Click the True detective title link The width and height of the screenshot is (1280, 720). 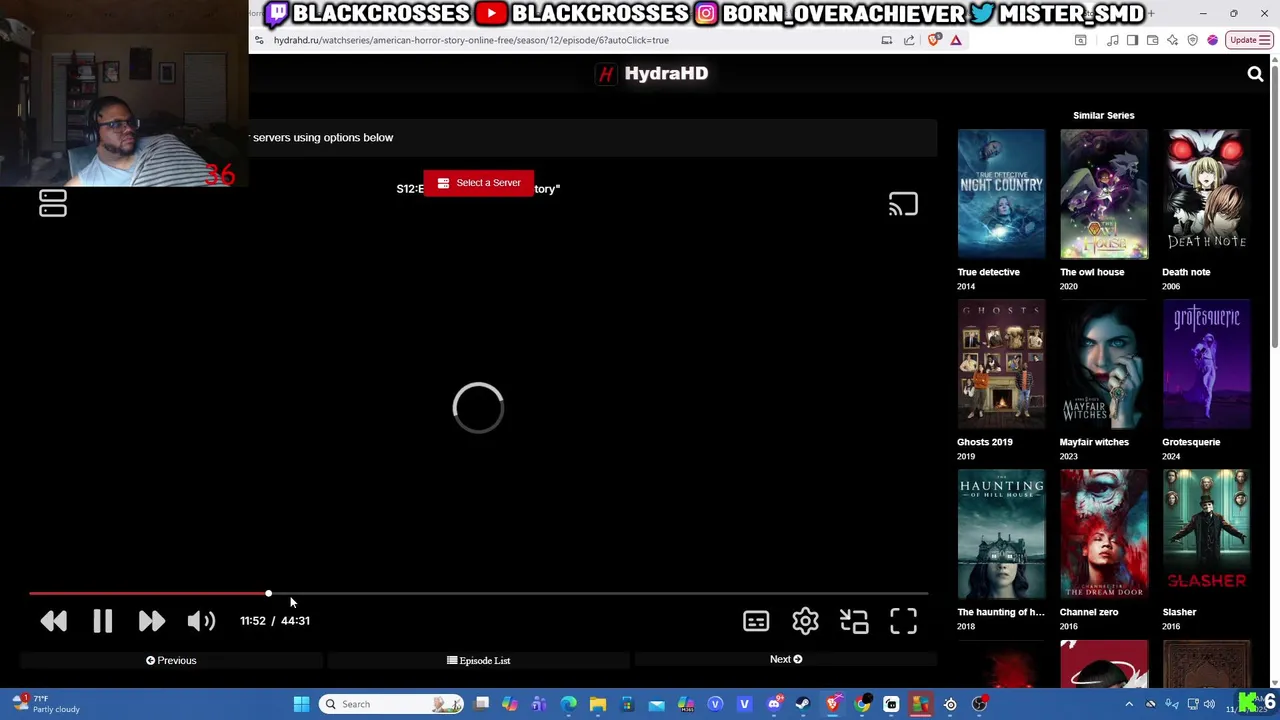click(x=988, y=272)
